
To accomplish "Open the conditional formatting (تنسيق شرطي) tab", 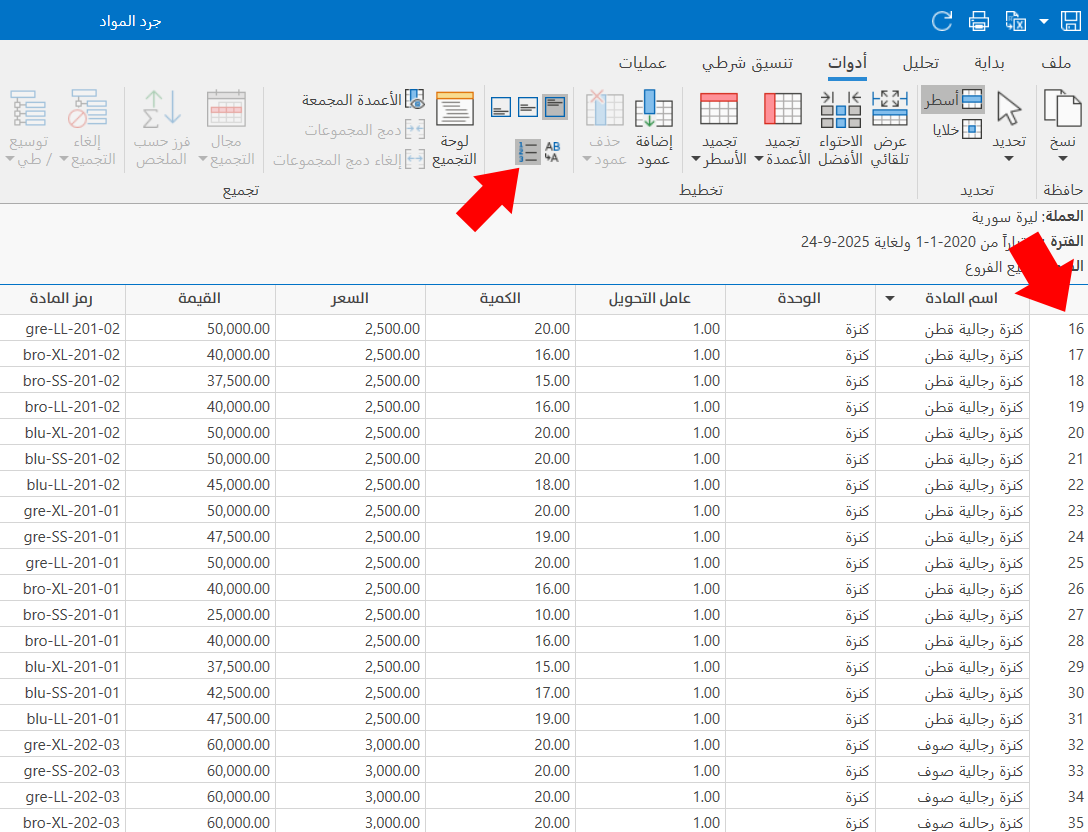I will (x=747, y=63).
